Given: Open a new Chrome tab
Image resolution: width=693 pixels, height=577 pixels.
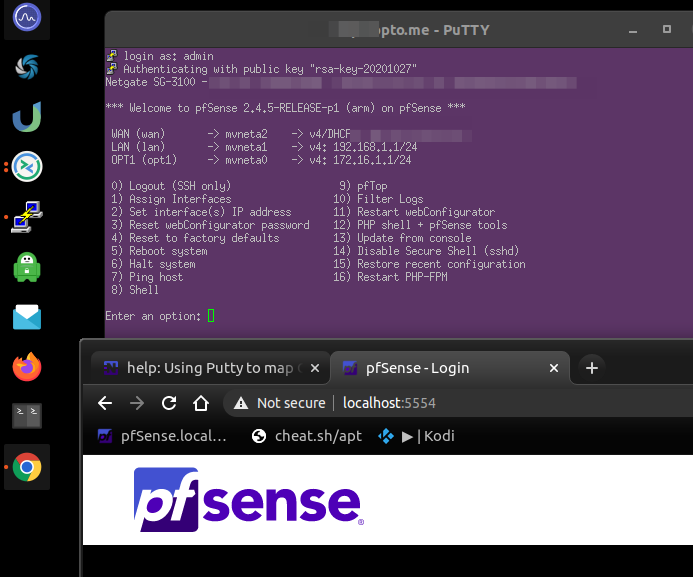Looking at the screenshot, I should pyautogui.click(x=592, y=368).
